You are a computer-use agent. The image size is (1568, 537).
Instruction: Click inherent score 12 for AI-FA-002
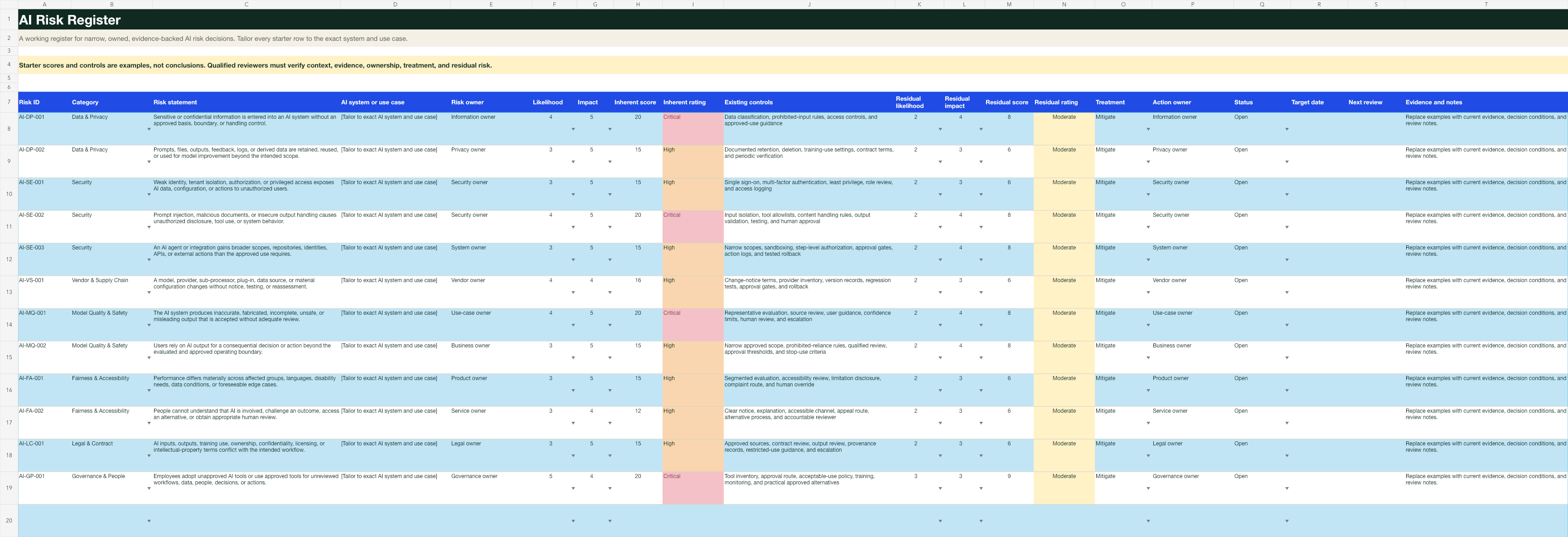click(638, 422)
